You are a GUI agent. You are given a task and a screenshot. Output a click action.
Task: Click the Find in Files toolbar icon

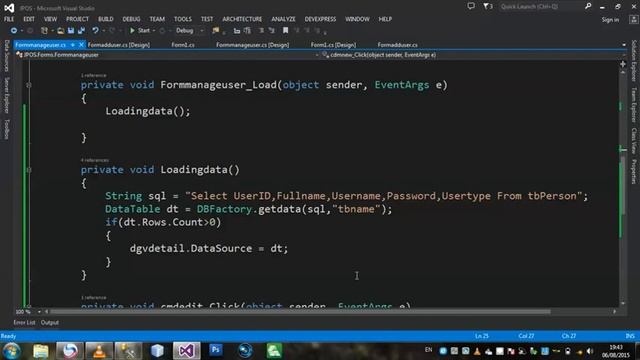(216, 31)
